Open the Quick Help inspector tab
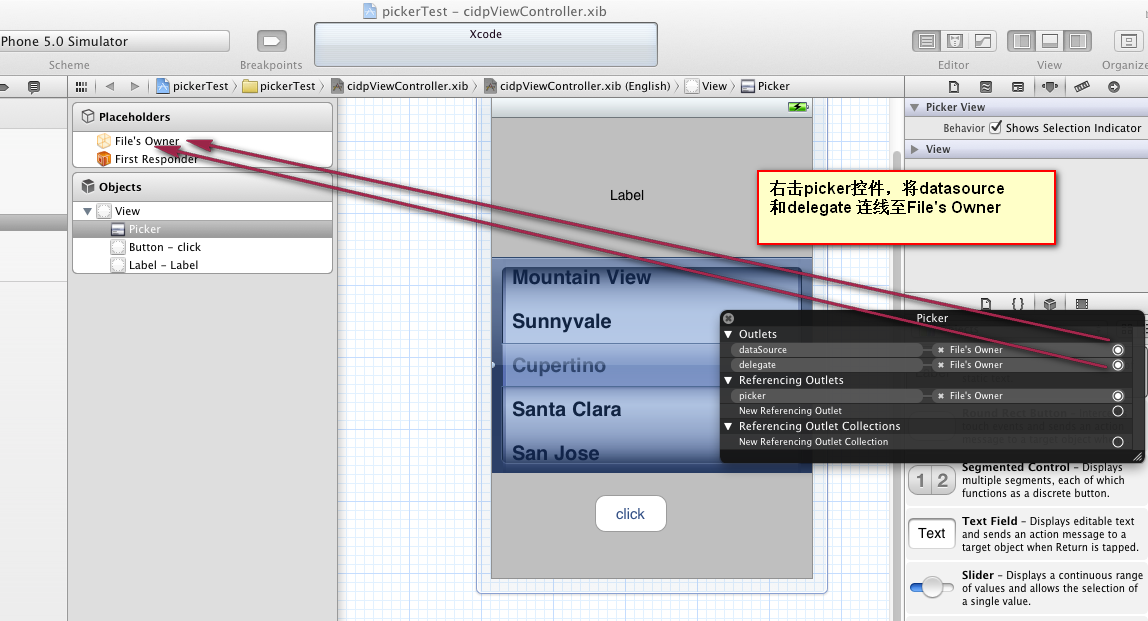 click(986, 86)
